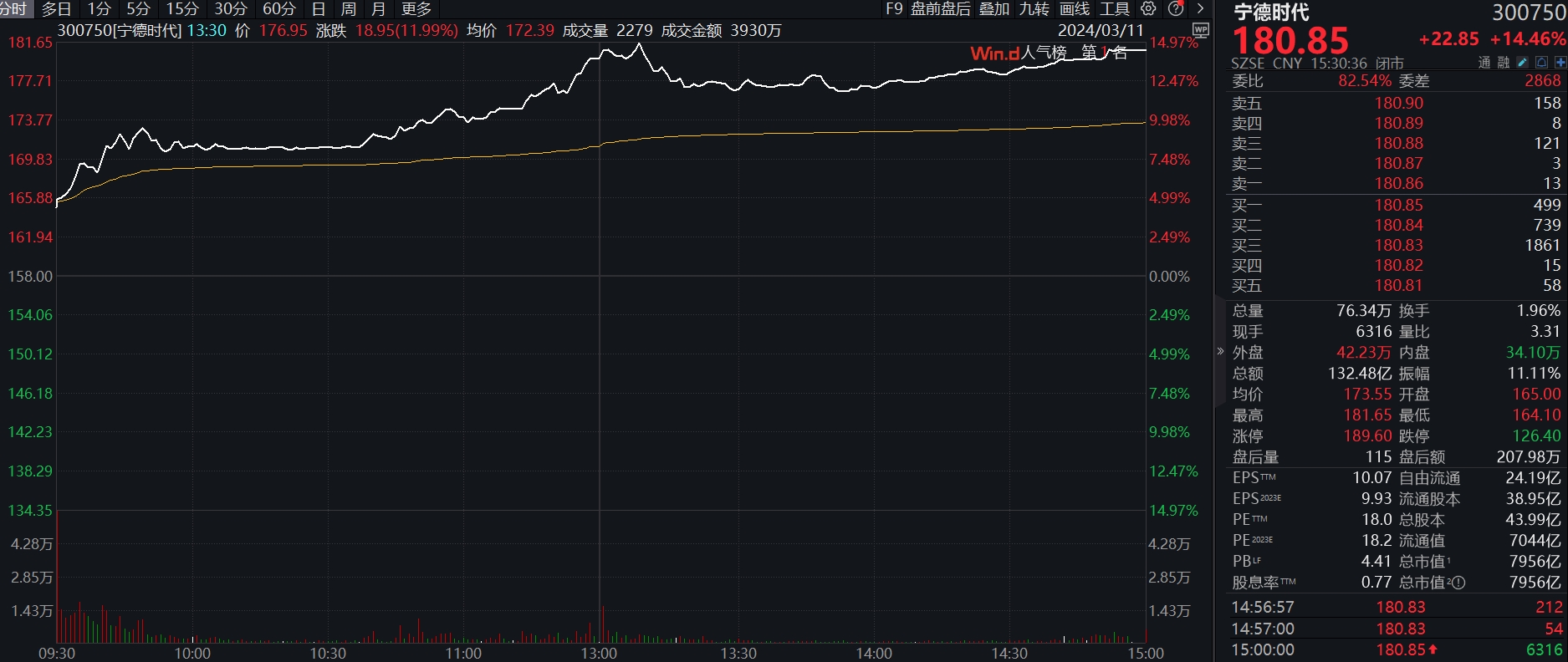
Task: Click the info circle beside 总市值 7956亿
Action: point(1458,583)
